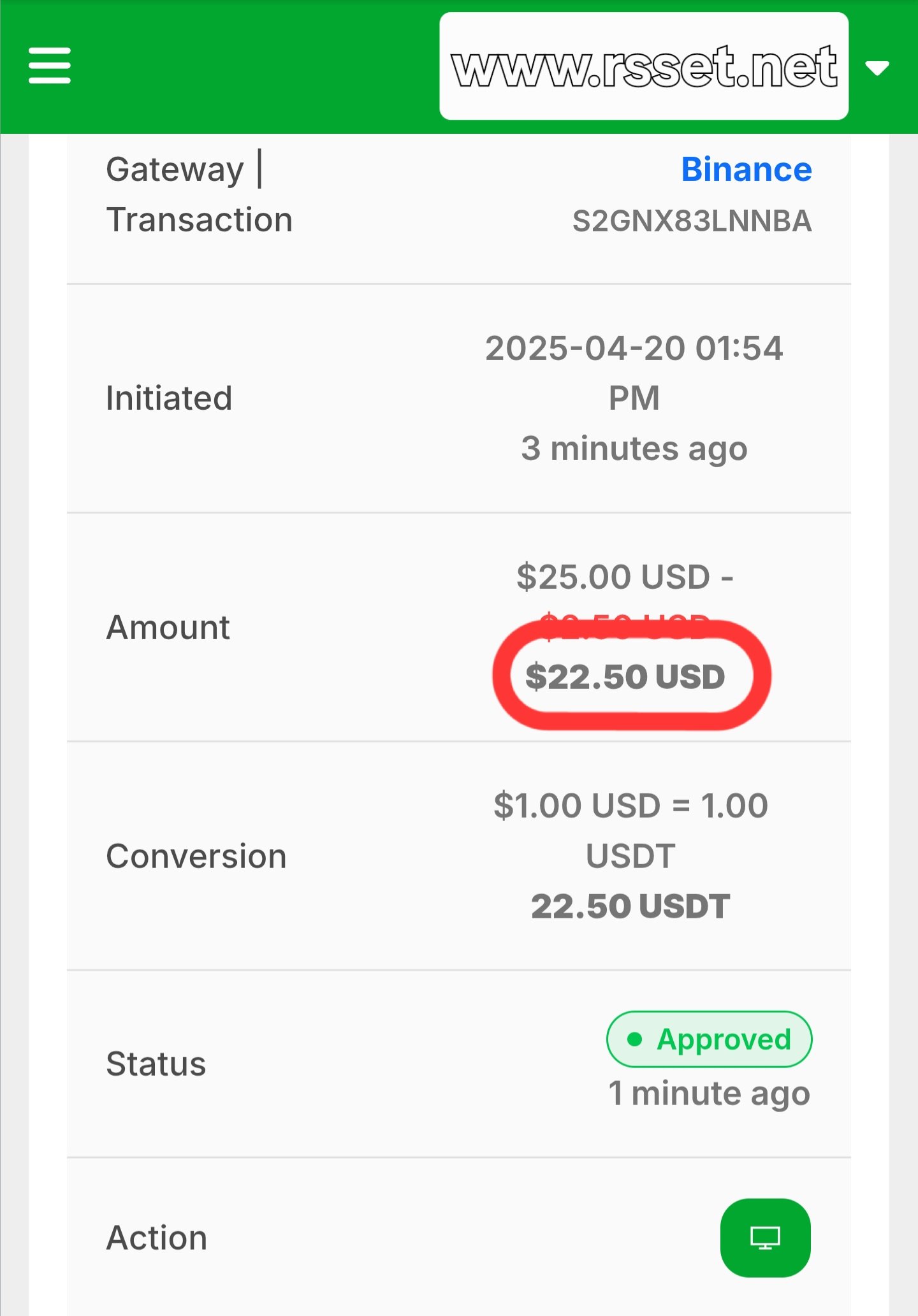Click the green monitor details button
Image resolution: width=918 pixels, height=1316 pixels.
pyautogui.click(x=765, y=1238)
